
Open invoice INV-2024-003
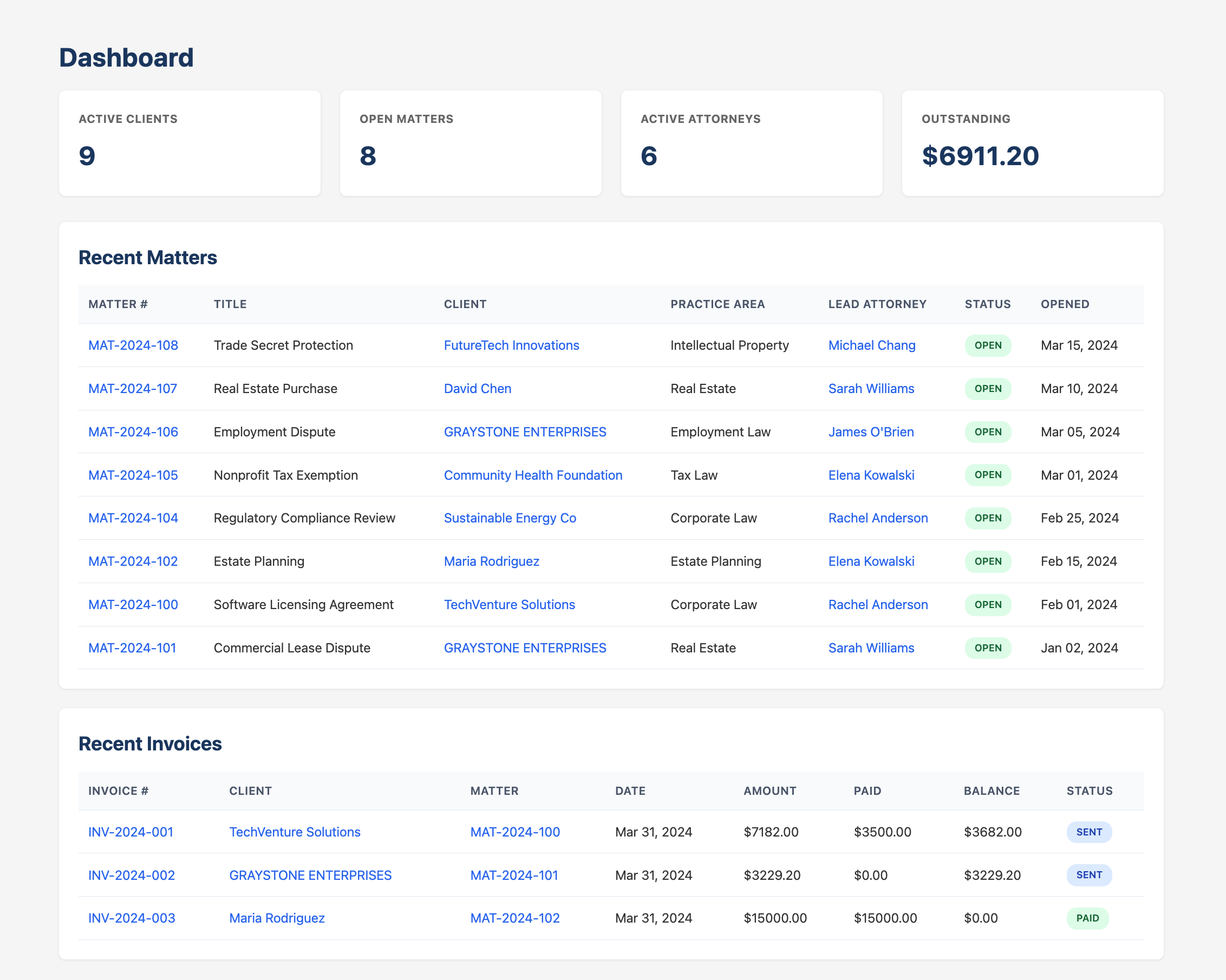[x=132, y=918]
